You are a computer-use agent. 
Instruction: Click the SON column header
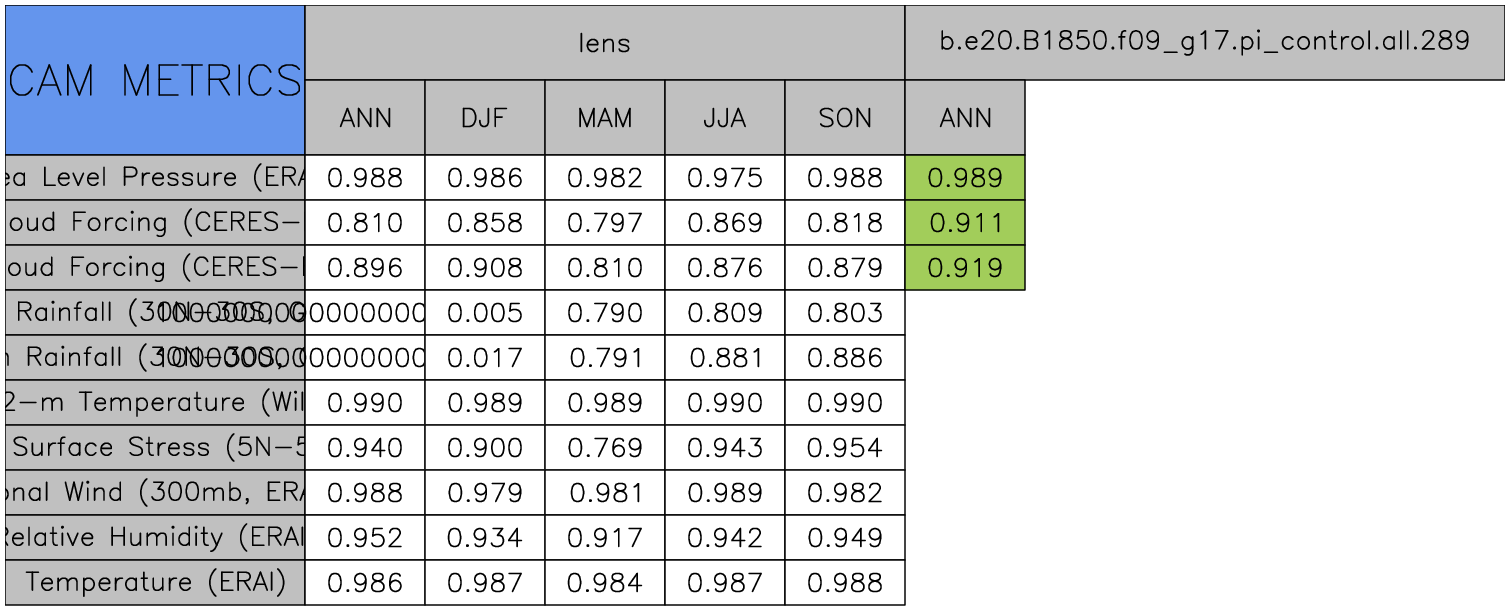[844, 118]
